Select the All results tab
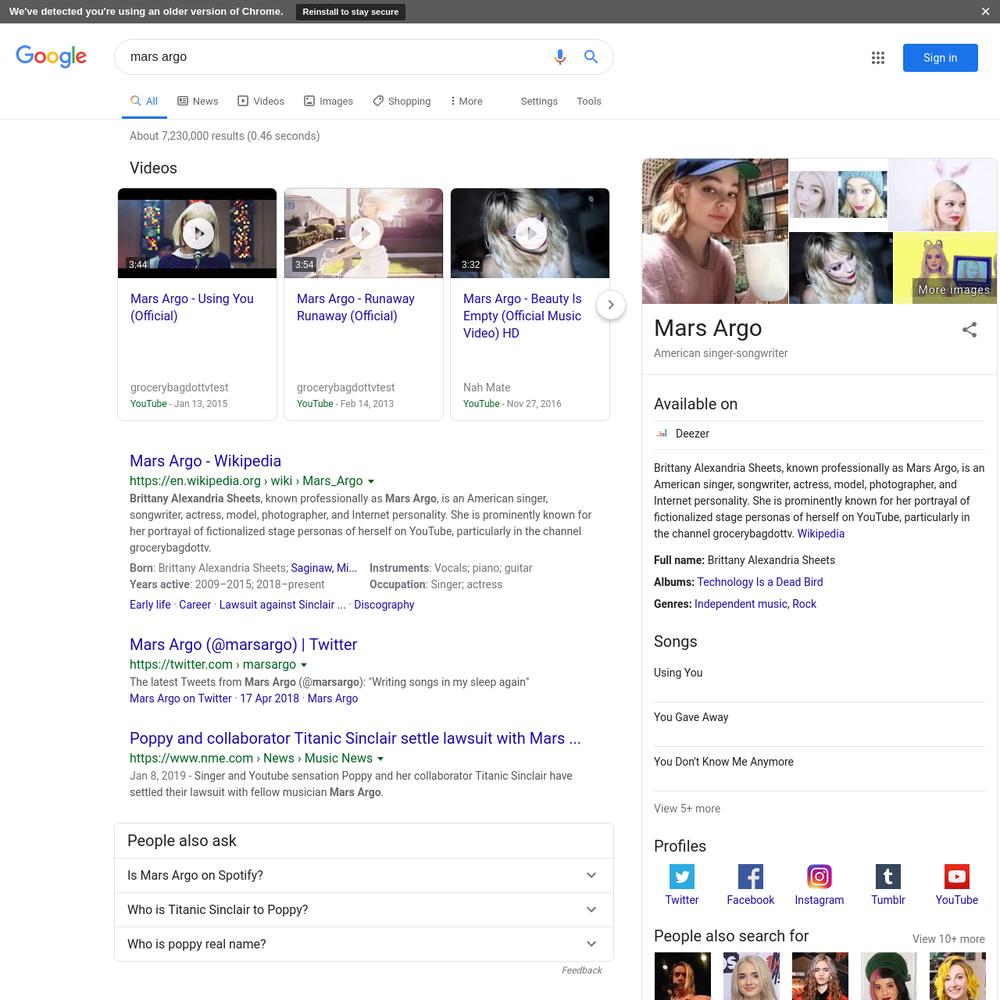The width and height of the screenshot is (1000, 1000). point(144,101)
